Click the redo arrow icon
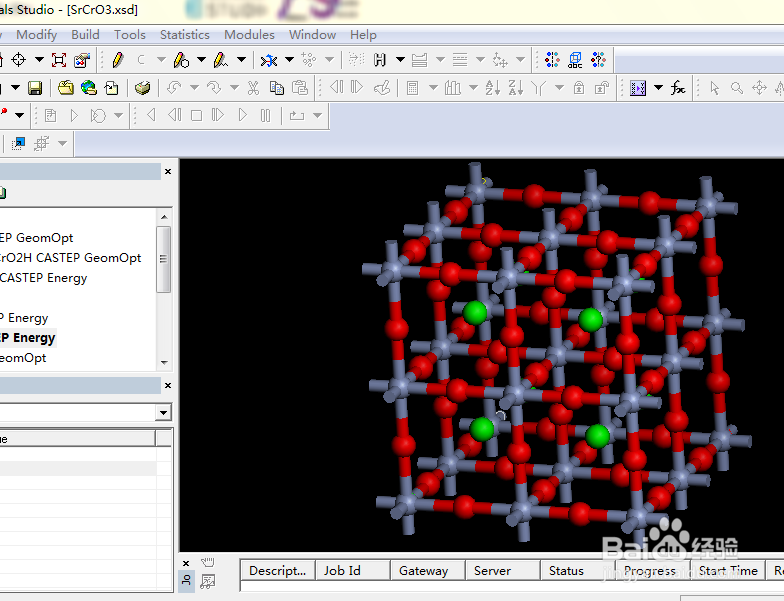The image size is (784, 601). point(214,88)
